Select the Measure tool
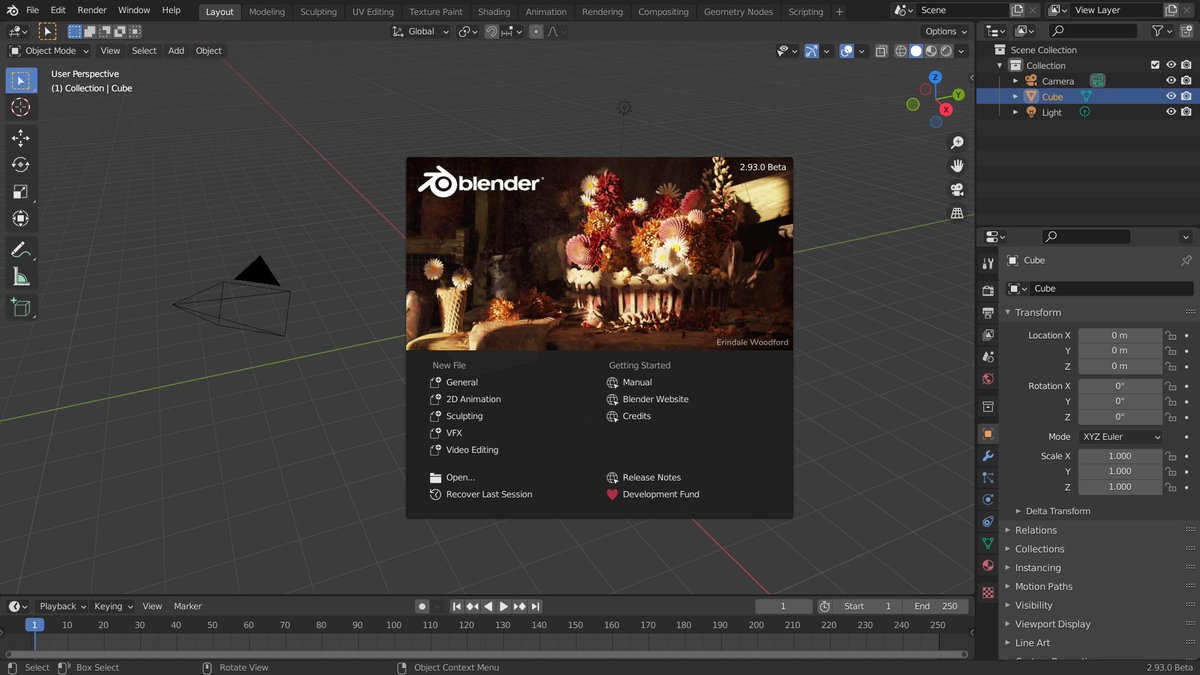Image resolution: width=1200 pixels, height=675 pixels. (x=20, y=277)
